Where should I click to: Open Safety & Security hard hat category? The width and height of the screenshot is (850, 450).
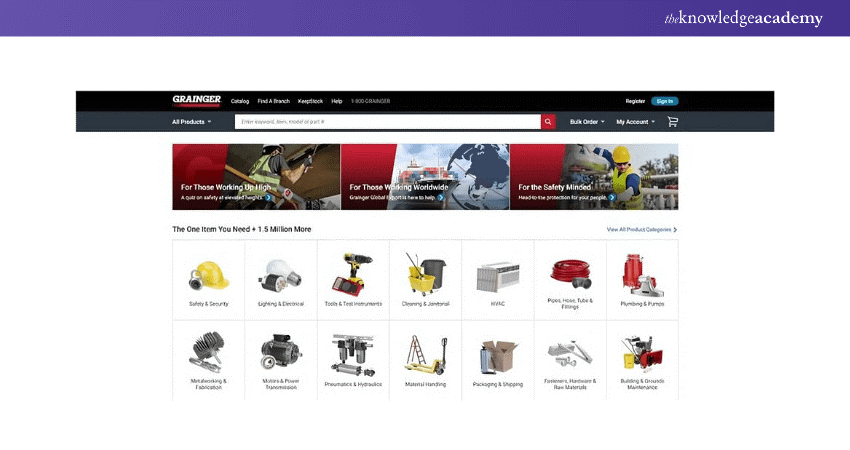coord(209,280)
